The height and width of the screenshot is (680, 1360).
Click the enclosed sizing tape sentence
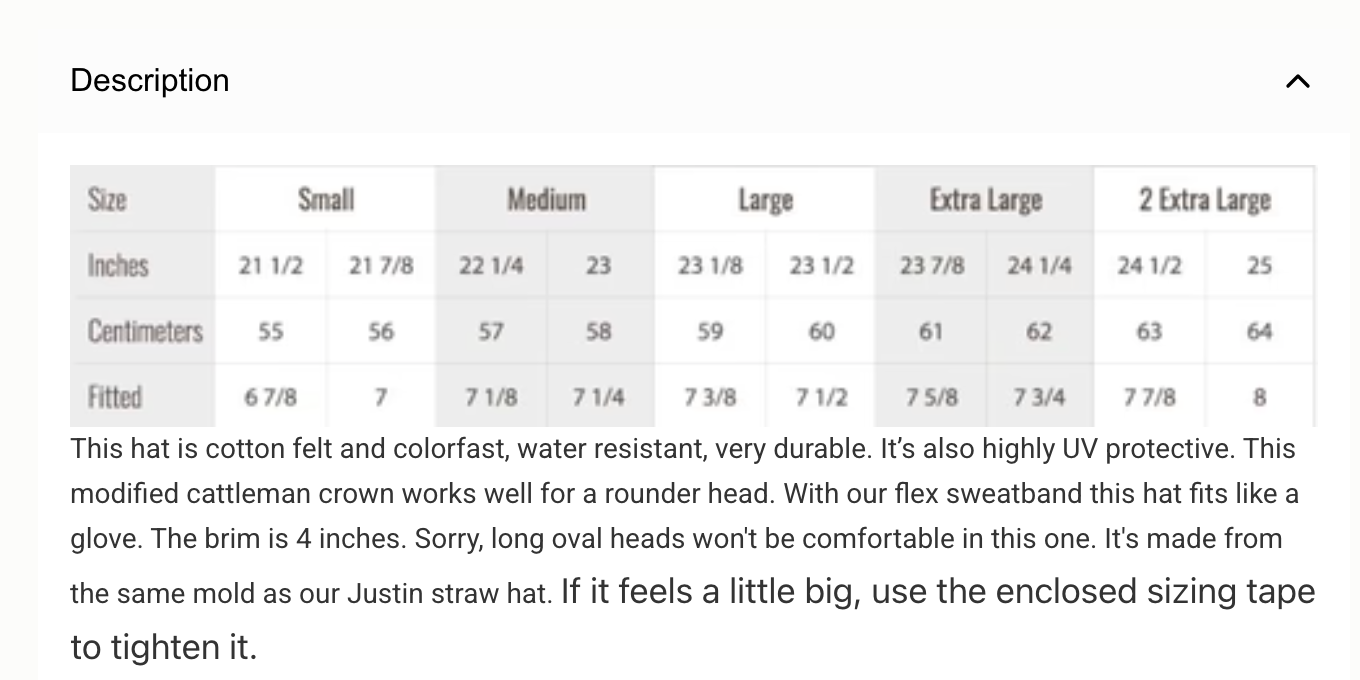click(937, 592)
